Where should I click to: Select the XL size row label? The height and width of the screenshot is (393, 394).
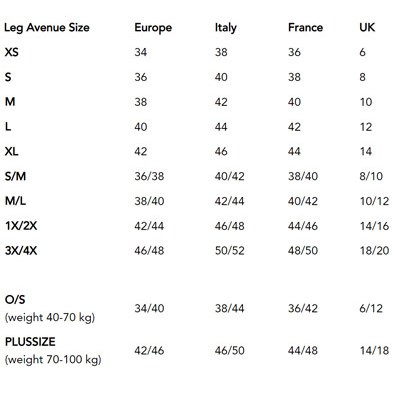click(x=11, y=151)
